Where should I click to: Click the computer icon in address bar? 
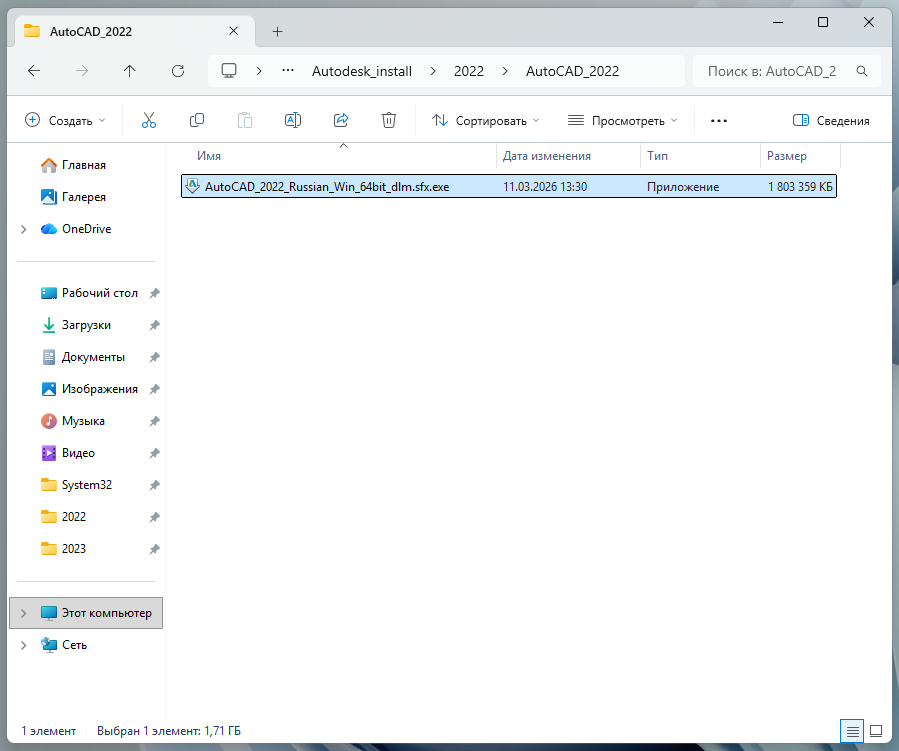[229, 71]
